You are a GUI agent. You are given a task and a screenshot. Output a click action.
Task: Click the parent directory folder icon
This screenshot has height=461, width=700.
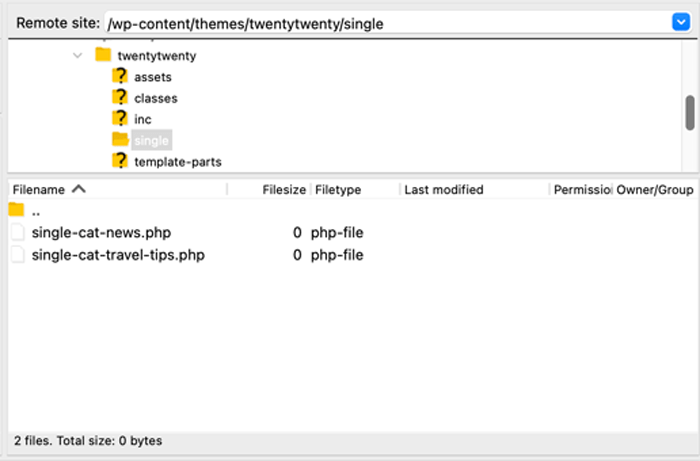(x=16, y=211)
